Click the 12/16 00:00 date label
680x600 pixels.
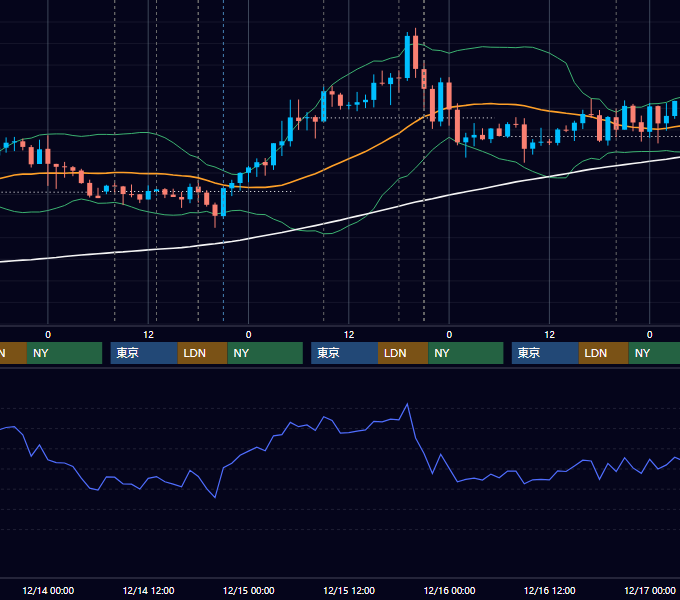pyautogui.click(x=449, y=590)
